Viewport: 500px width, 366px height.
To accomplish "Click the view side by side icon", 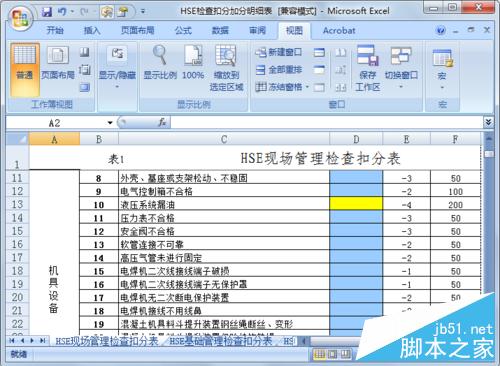I will pos(340,52).
